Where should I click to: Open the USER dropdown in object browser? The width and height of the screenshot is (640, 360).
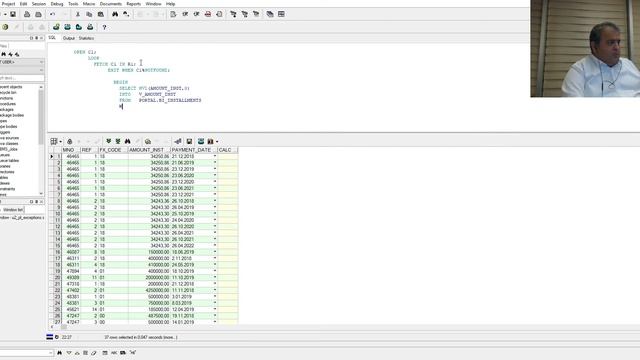(41, 62)
